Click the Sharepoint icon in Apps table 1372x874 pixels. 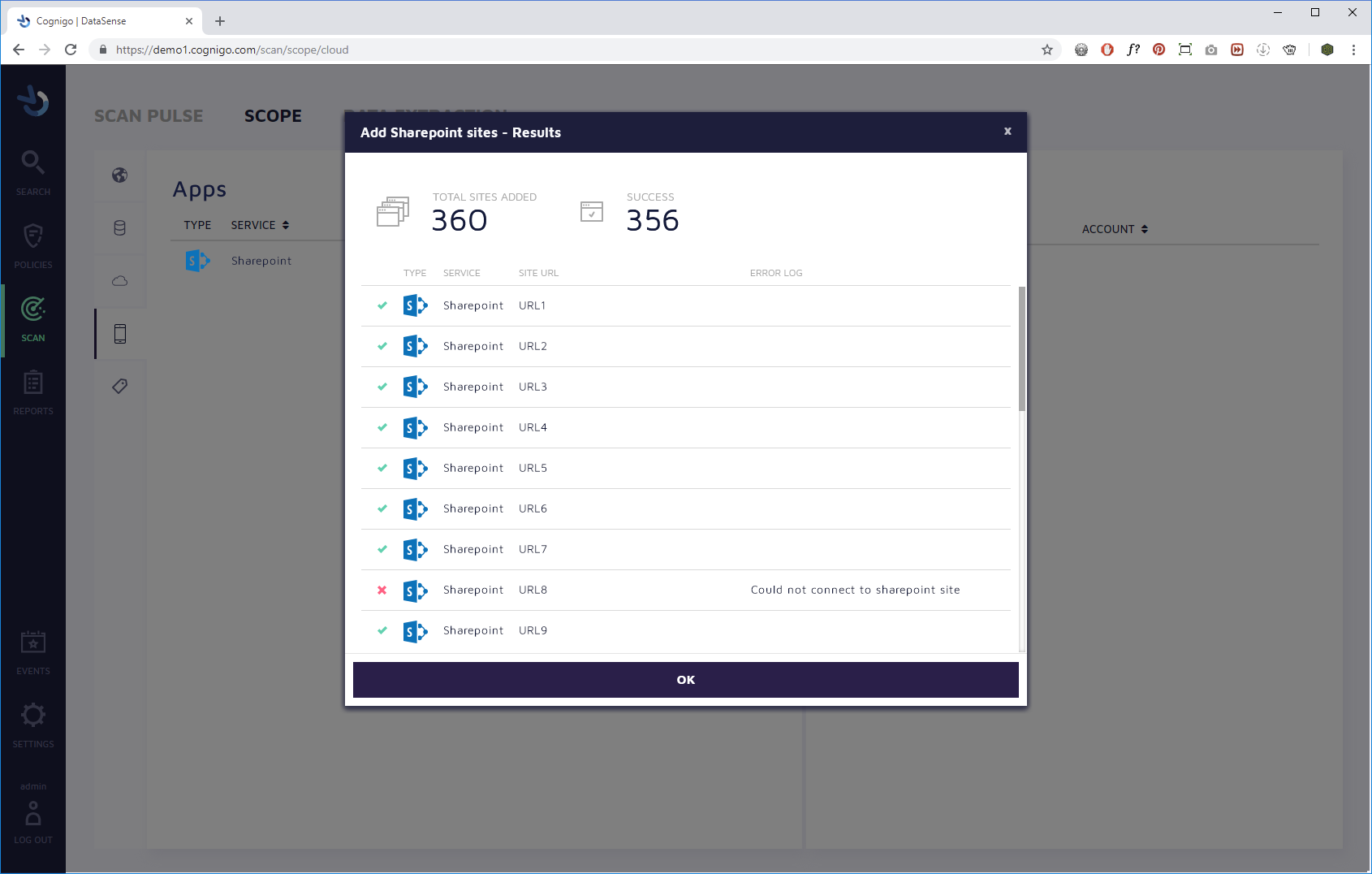click(x=197, y=261)
